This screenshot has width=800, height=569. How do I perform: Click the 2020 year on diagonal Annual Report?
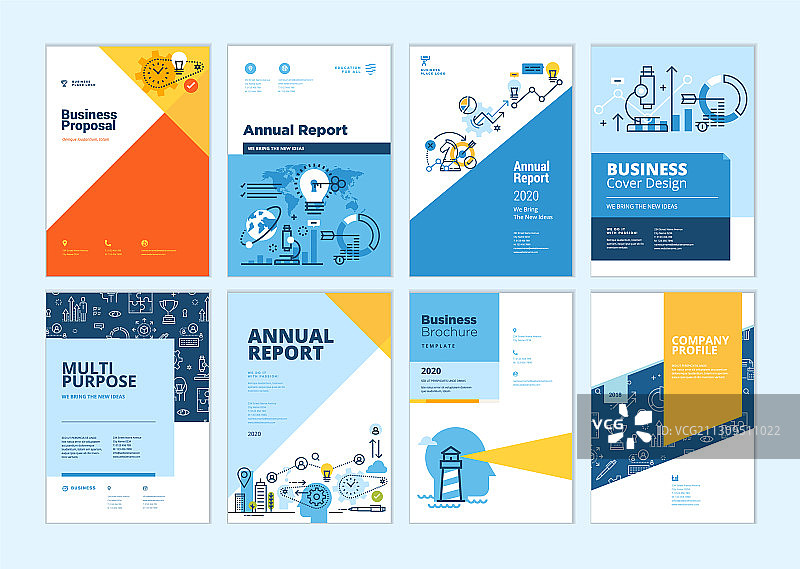point(526,196)
